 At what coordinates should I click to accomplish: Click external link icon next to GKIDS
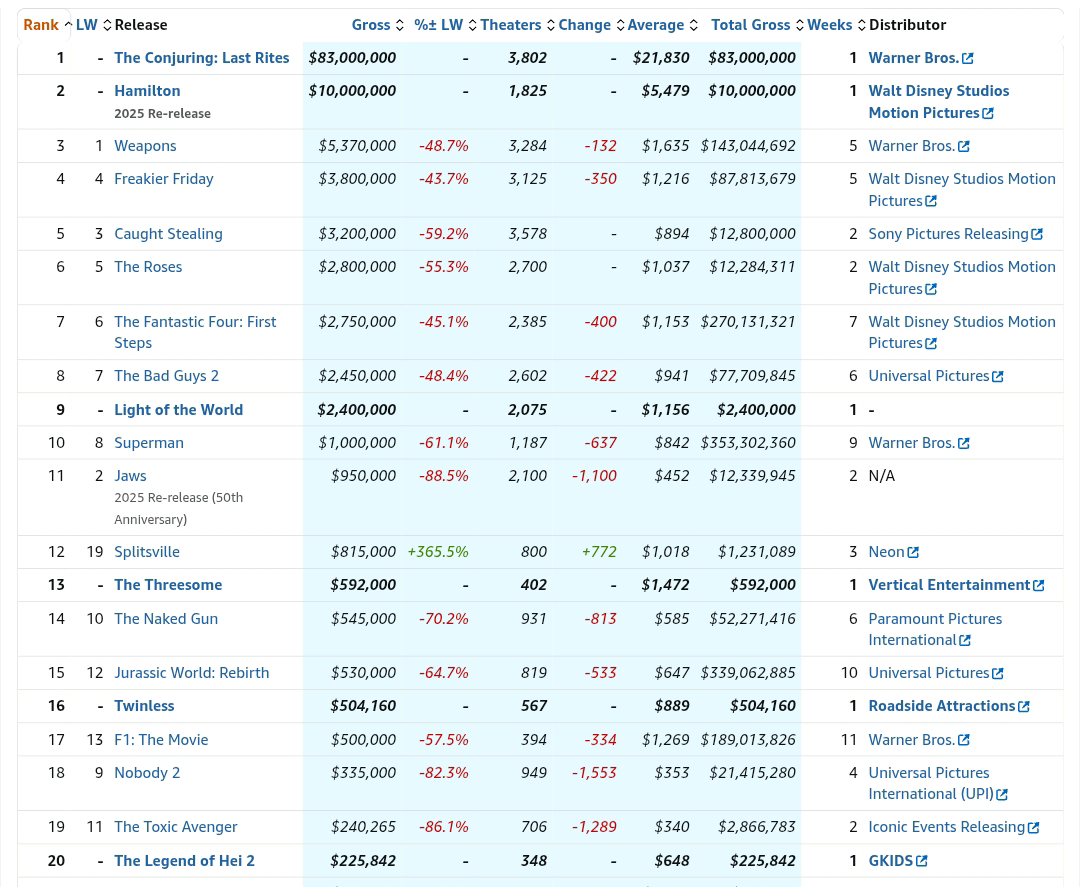[x=922, y=861]
